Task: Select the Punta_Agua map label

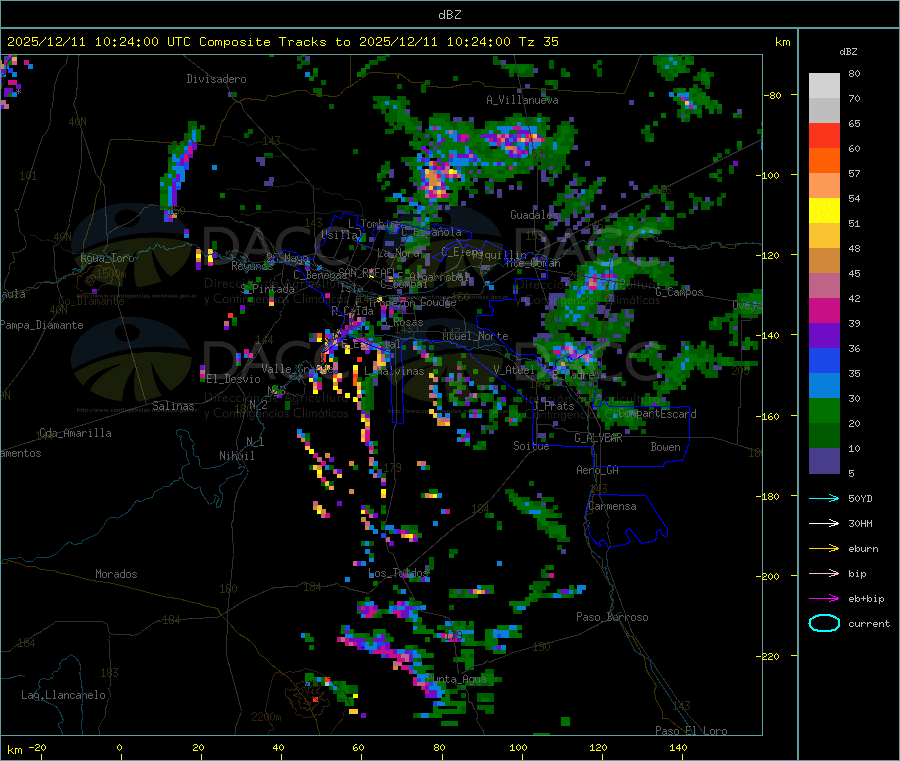Action: 456,679
